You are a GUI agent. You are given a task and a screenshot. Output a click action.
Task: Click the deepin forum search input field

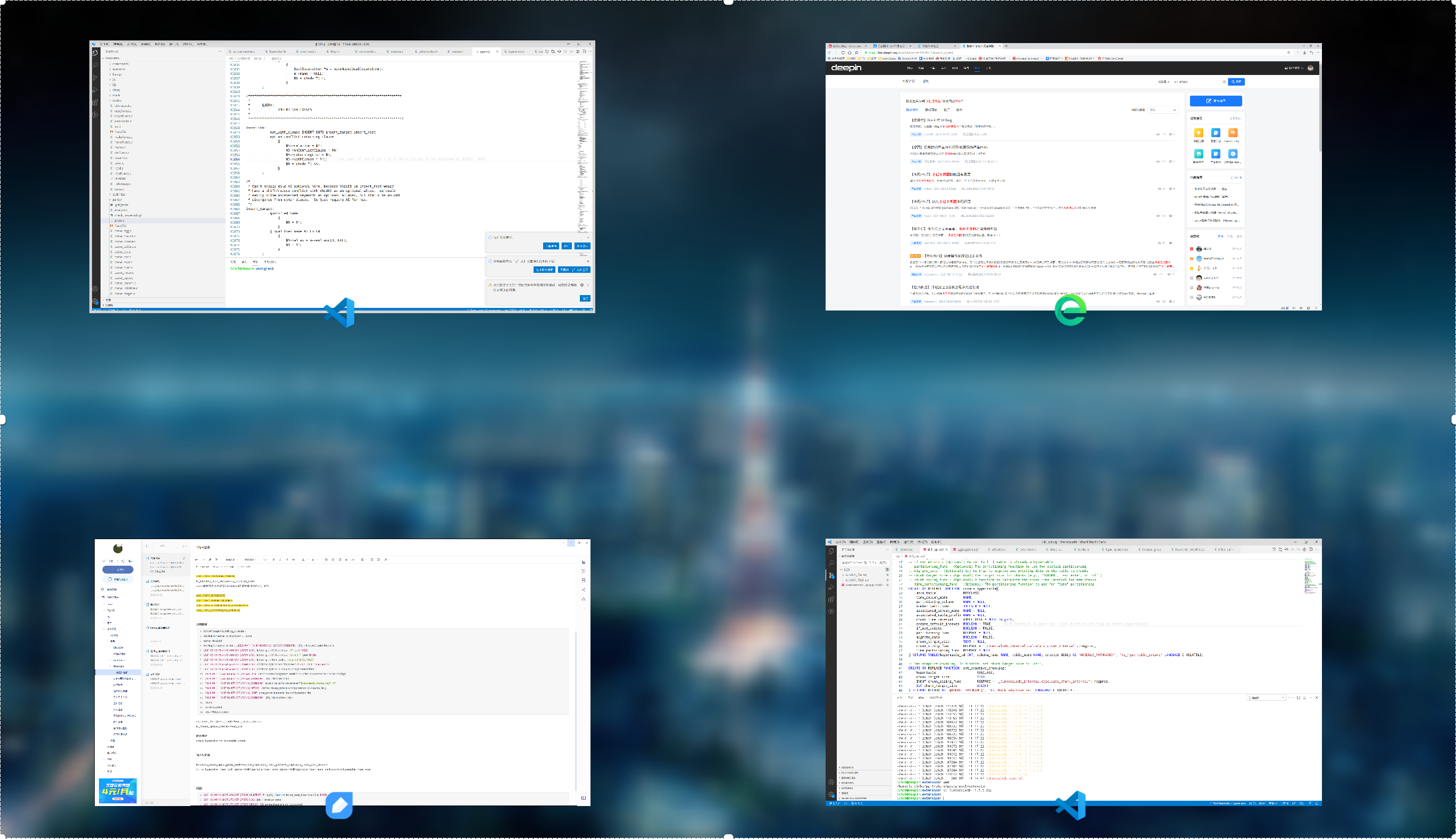pyautogui.click(x=1197, y=82)
